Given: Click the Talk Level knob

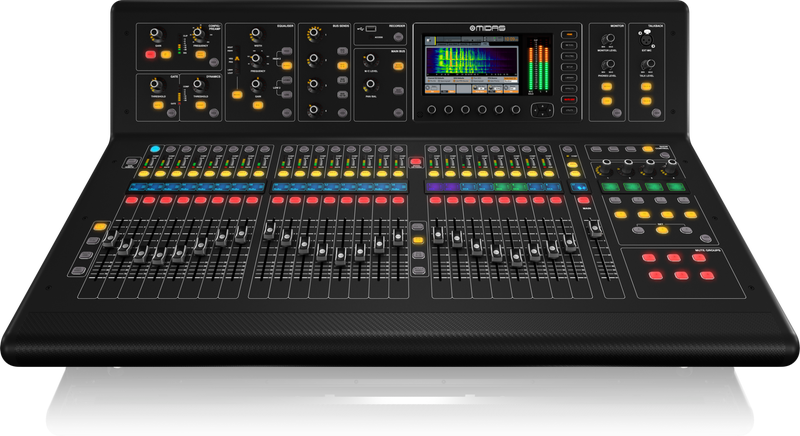Looking at the screenshot, I should tap(647, 65).
